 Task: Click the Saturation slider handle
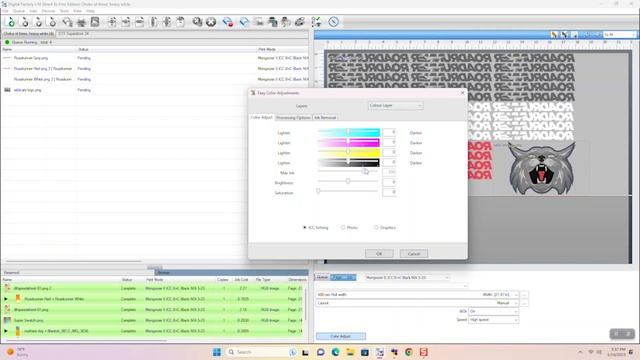(318, 191)
